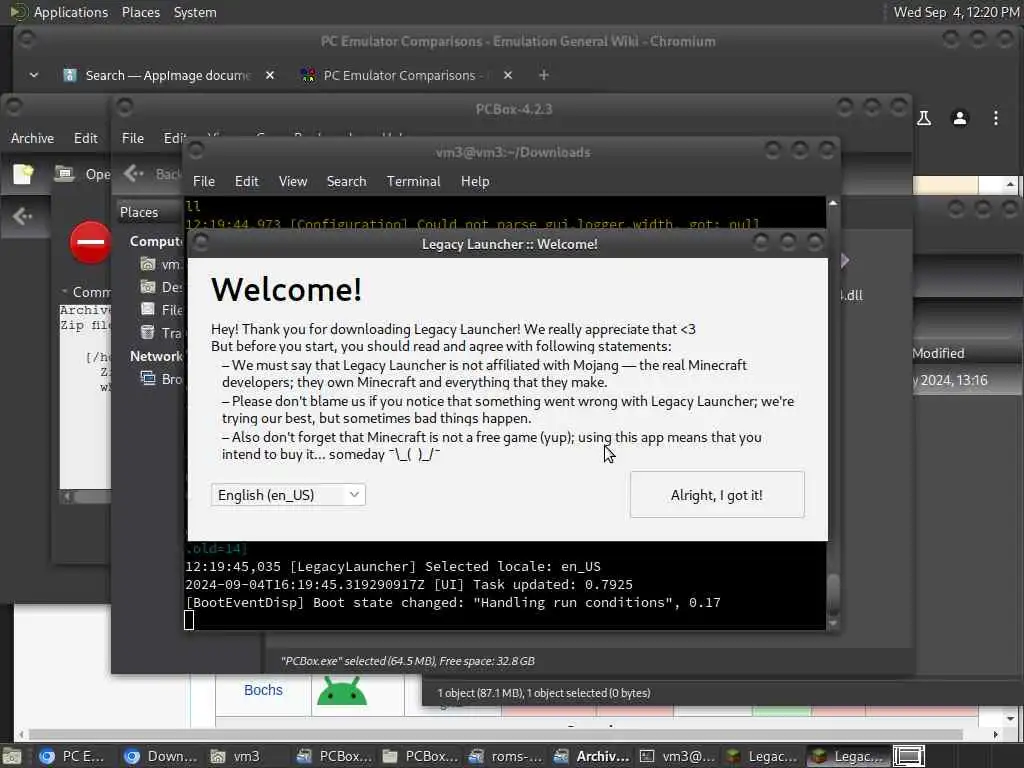The height and width of the screenshot is (768, 1024).
Task: Open the Chromium labs flask icon
Action: click(924, 118)
